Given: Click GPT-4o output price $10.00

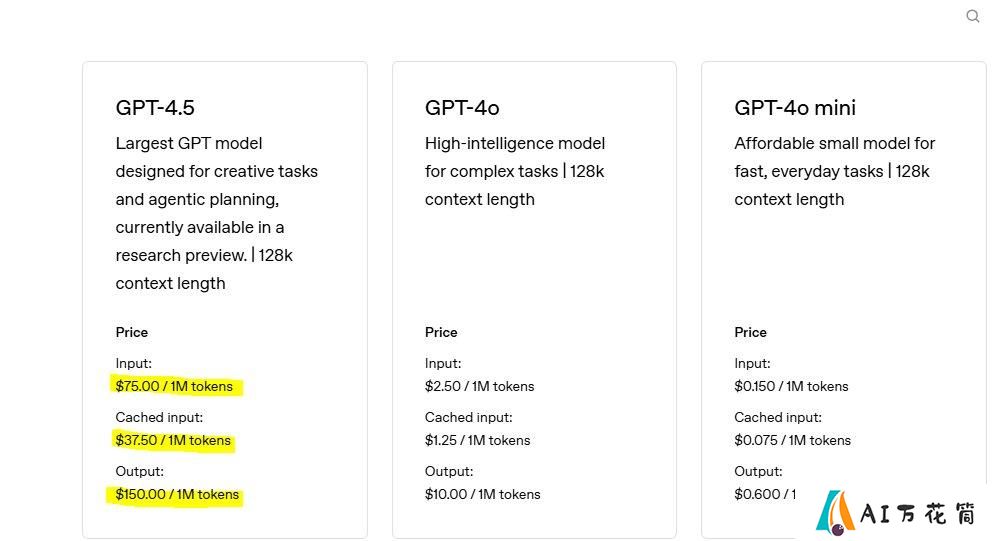Looking at the screenshot, I should (x=482, y=494).
